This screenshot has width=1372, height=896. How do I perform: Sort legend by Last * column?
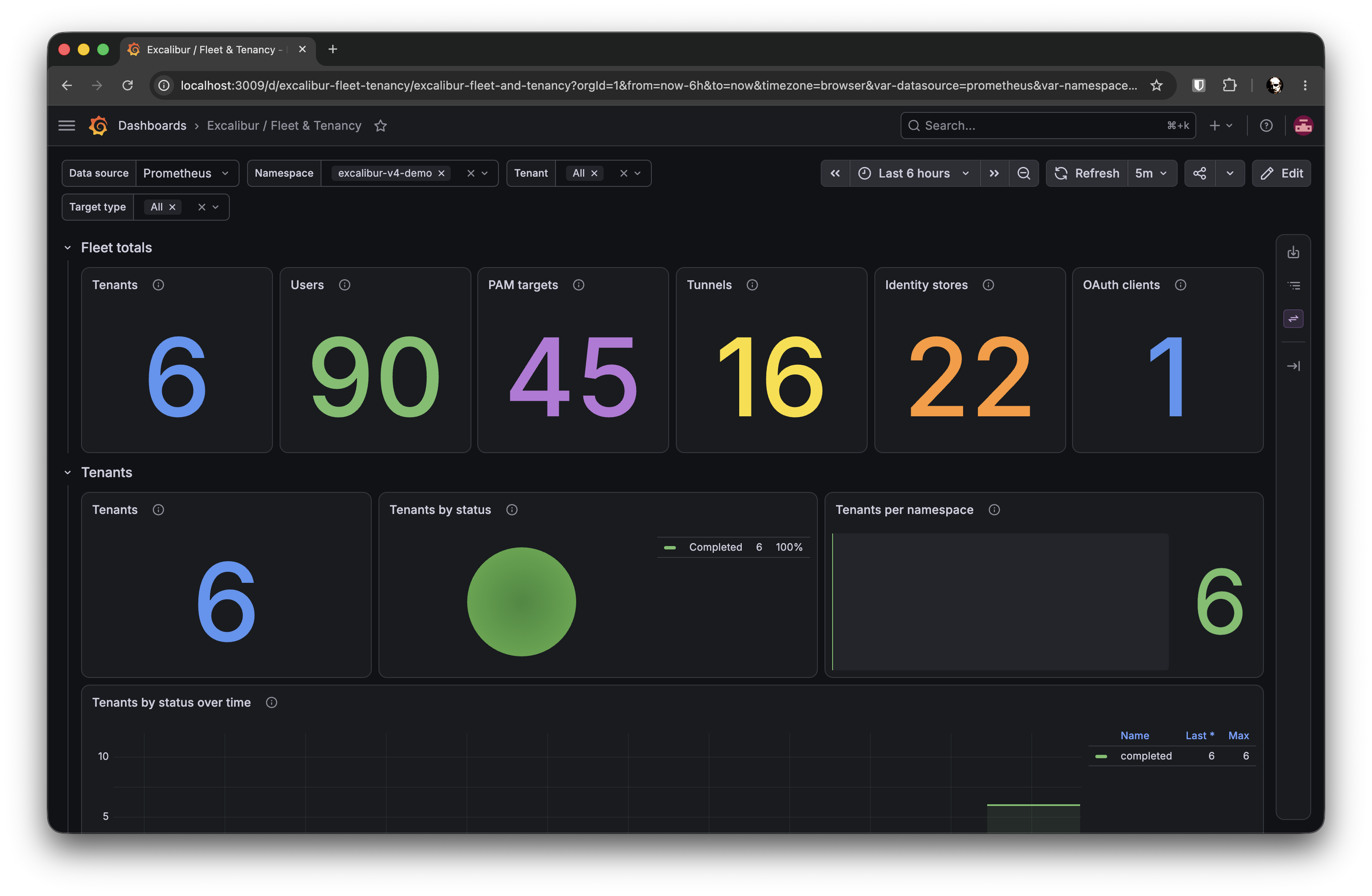tap(1200, 736)
